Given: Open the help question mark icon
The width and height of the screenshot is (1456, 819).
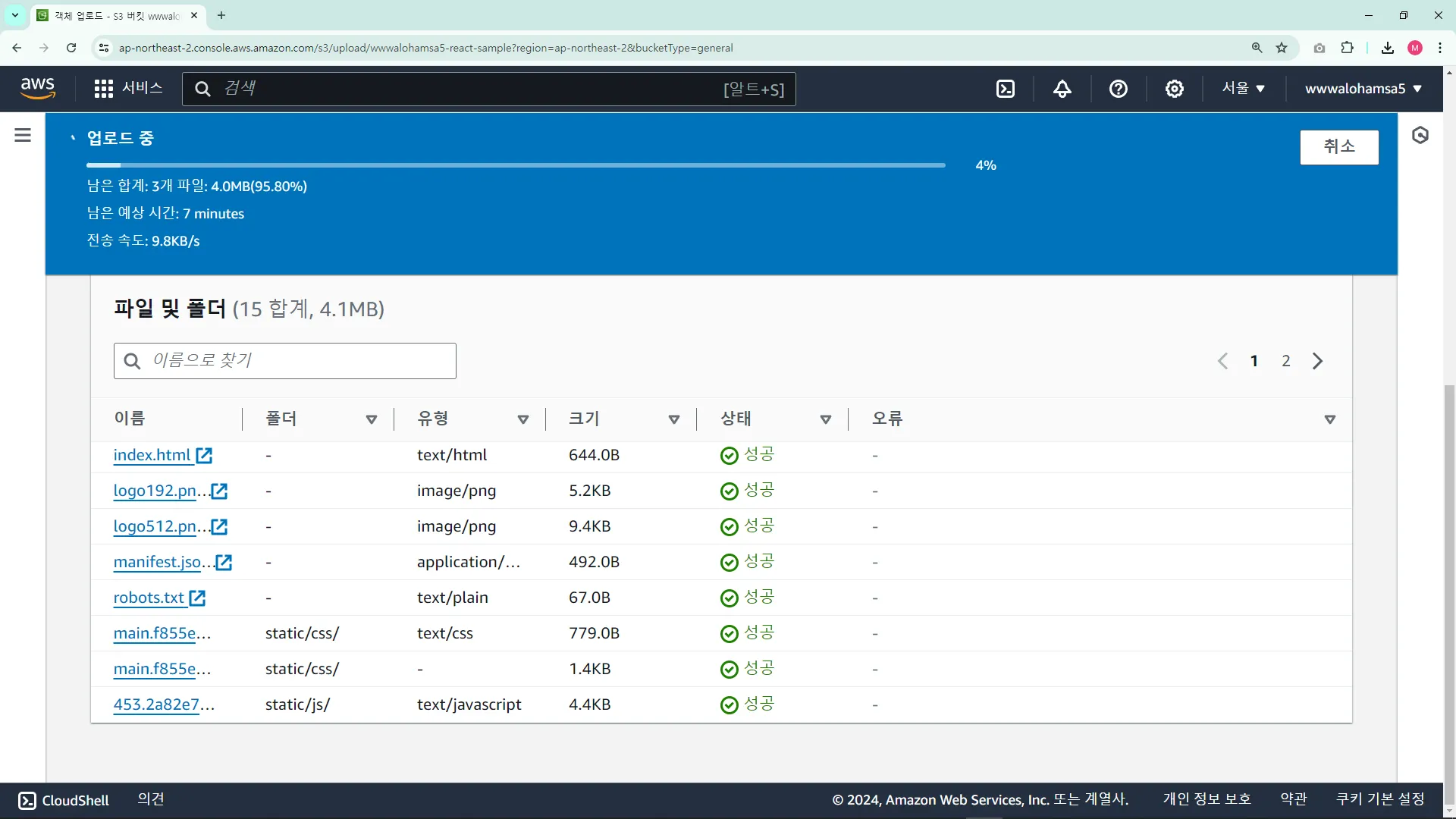Looking at the screenshot, I should pos(1118,89).
